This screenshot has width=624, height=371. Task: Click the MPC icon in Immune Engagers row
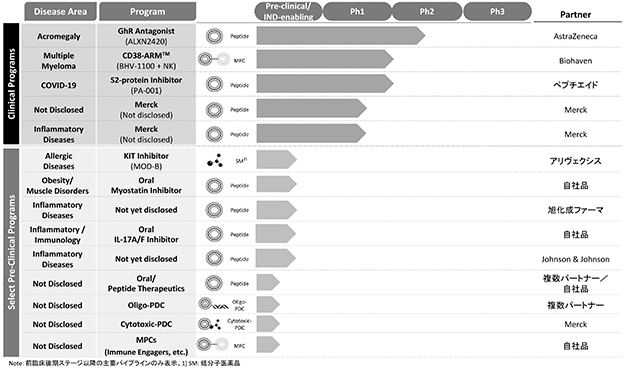pyautogui.click(x=213, y=344)
